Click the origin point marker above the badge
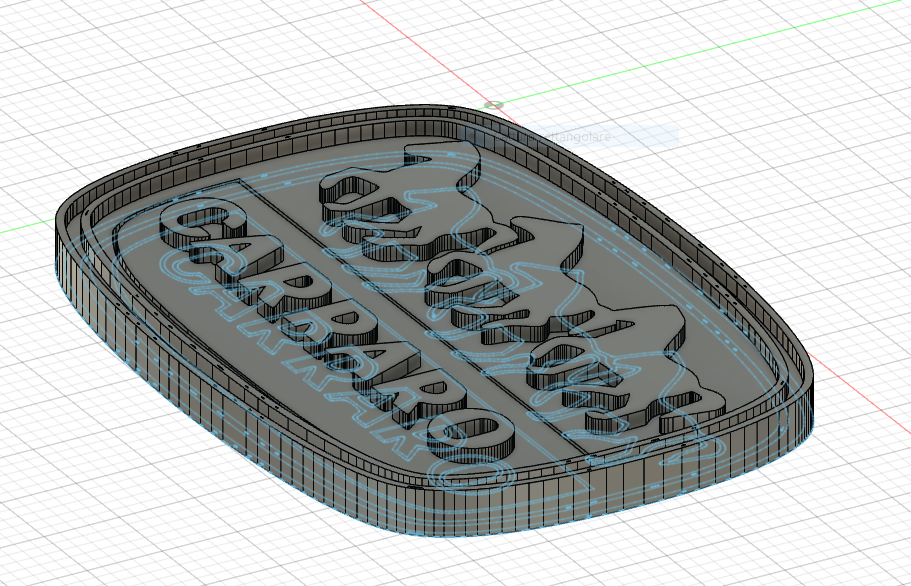 493,105
